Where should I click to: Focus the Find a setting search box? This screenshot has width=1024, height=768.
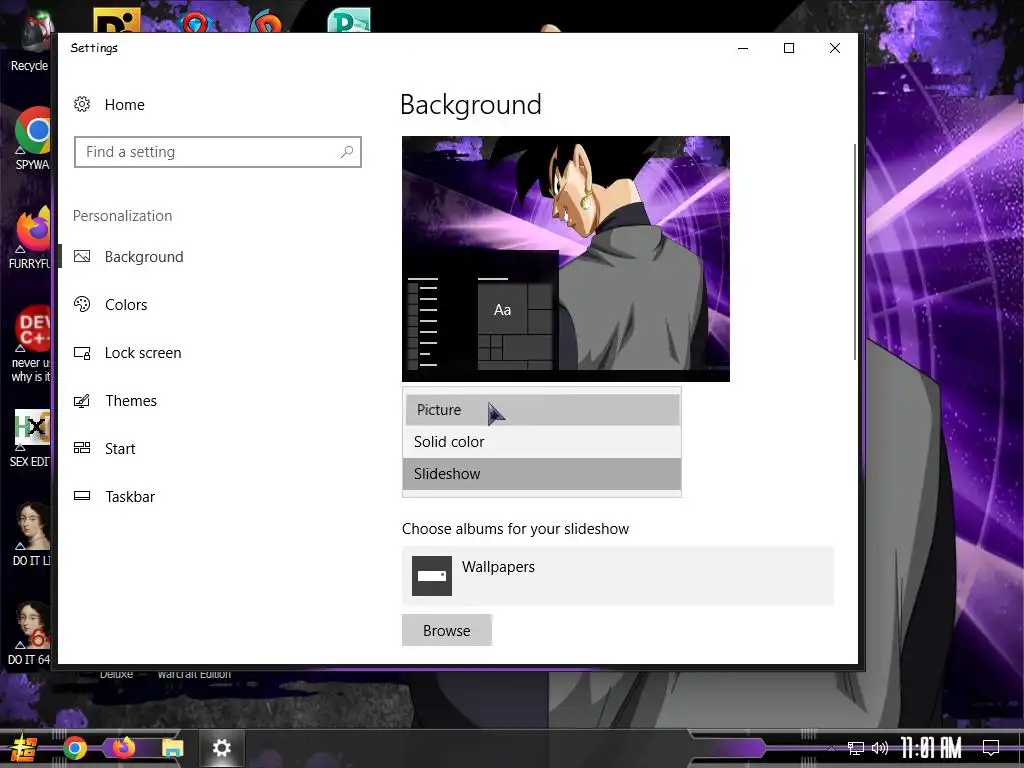pyautogui.click(x=217, y=152)
